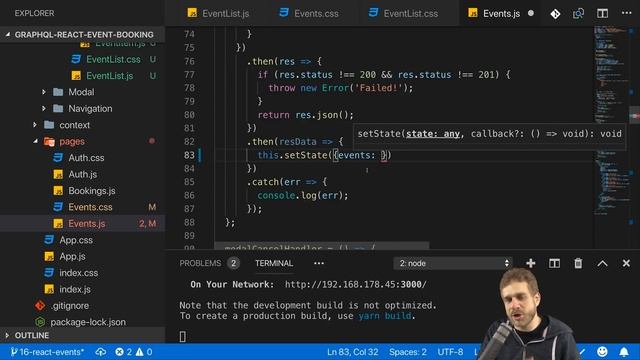Click the git branch 16-react-events
640x360 pixels.
(x=47, y=352)
